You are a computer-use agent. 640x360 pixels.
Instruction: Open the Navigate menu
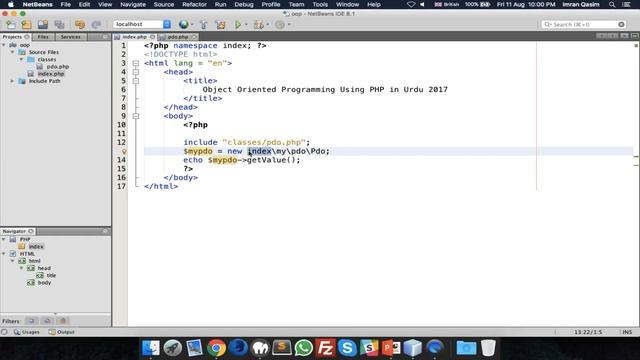point(133,4)
